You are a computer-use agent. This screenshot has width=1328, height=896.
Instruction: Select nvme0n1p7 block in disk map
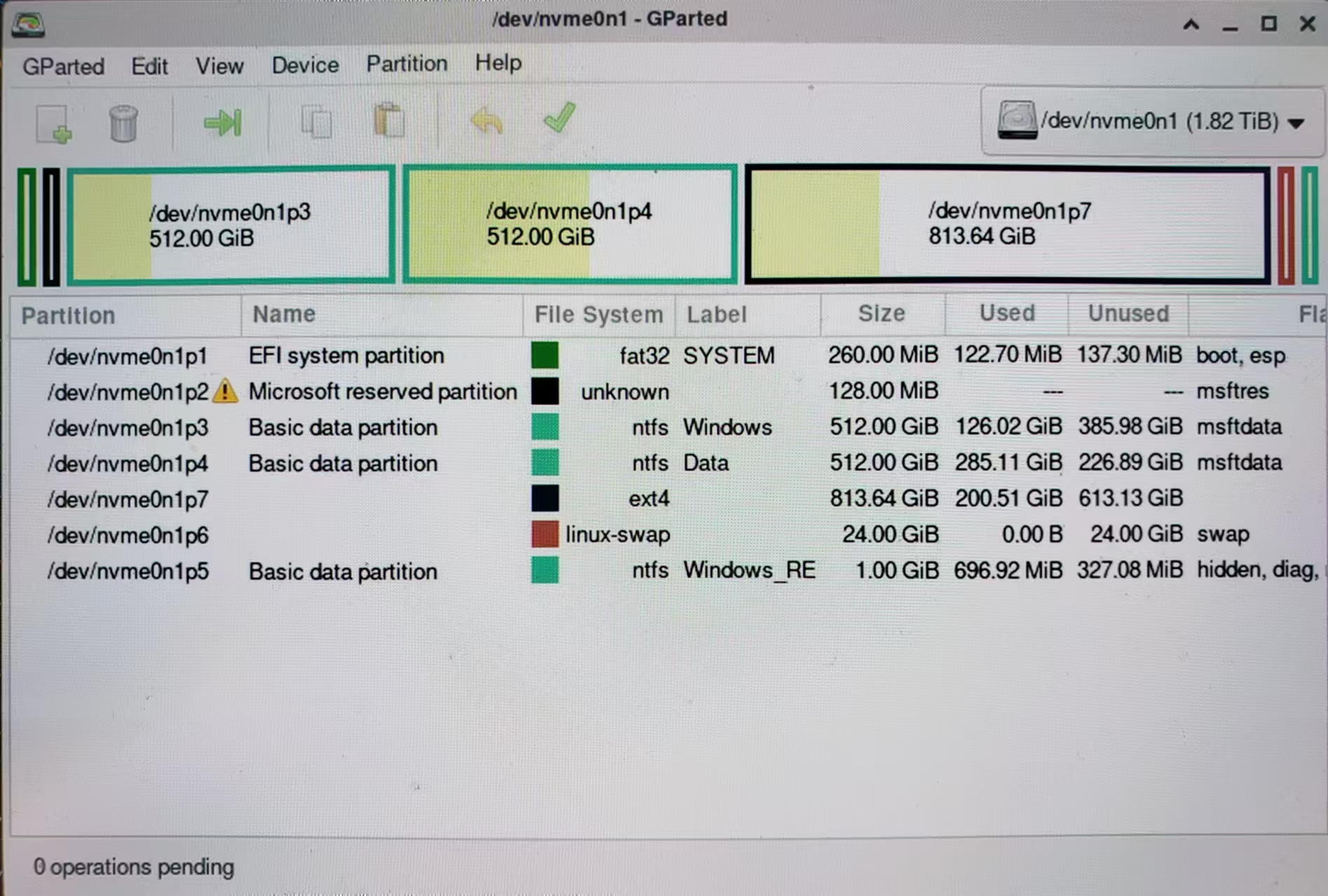[x=1007, y=224]
